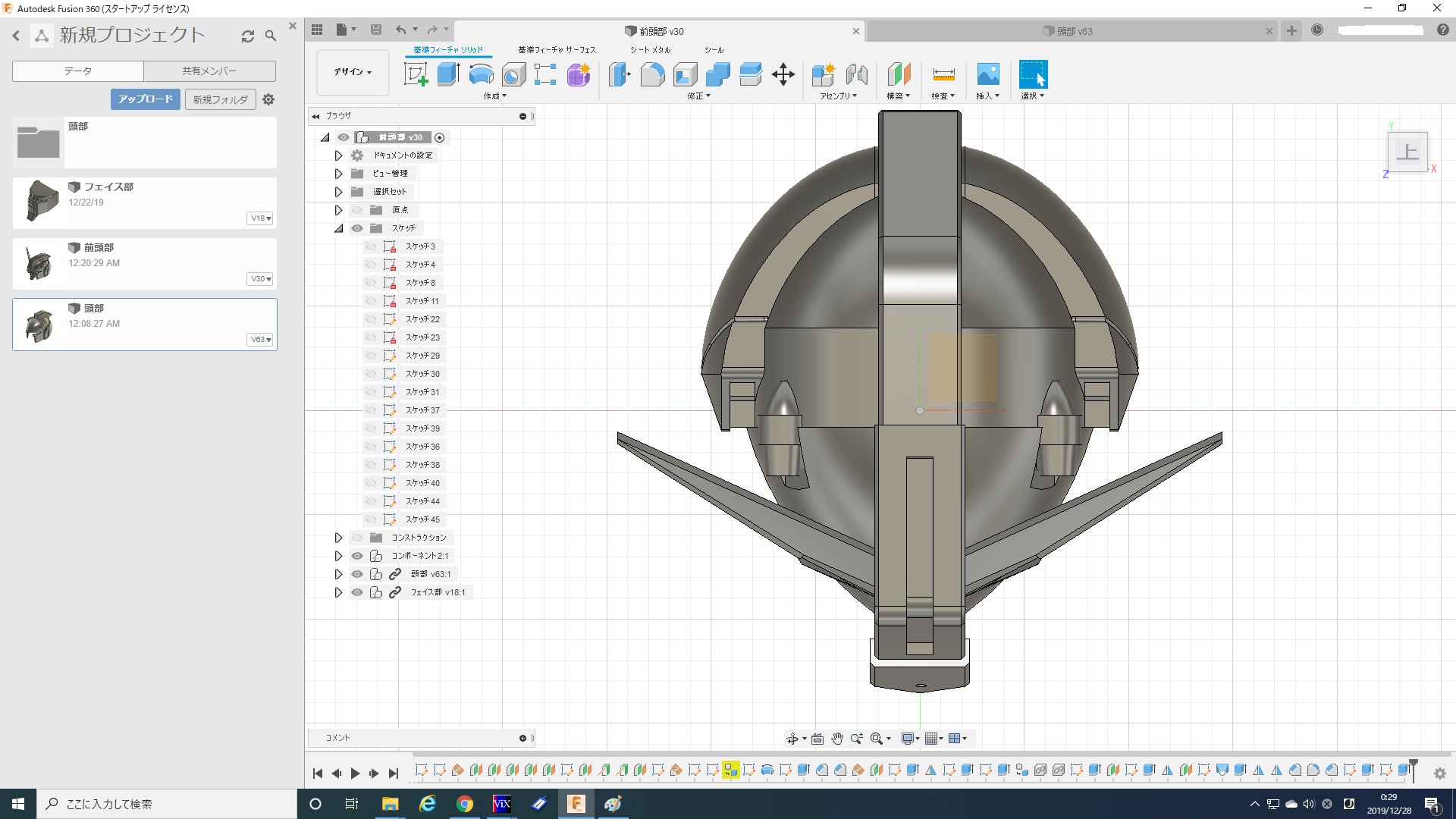This screenshot has height=819, width=1456.
Task: Click the Joint assembly icon
Action: [856, 74]
